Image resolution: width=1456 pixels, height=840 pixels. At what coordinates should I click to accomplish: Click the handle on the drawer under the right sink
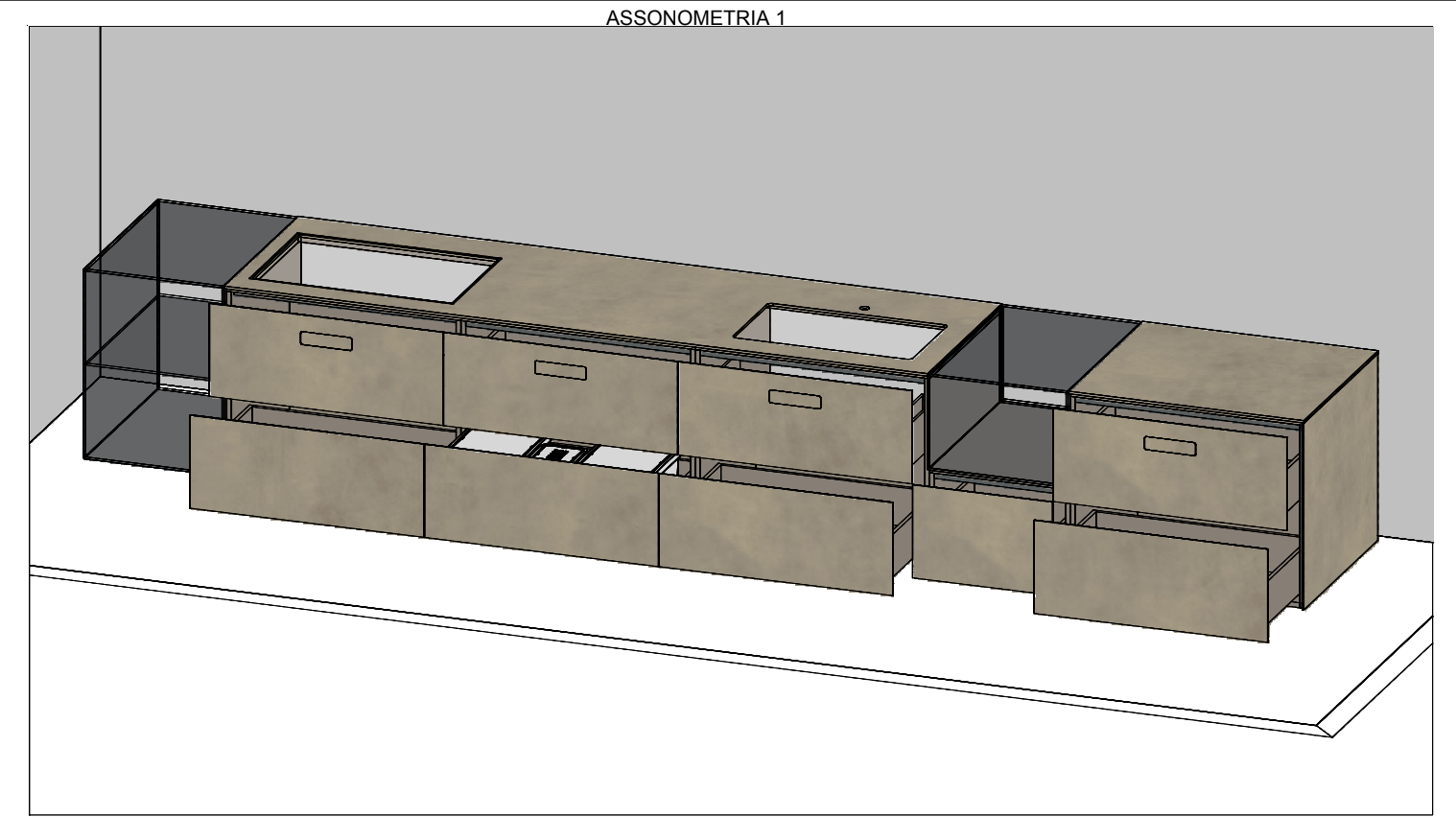[x=795, y=398]
